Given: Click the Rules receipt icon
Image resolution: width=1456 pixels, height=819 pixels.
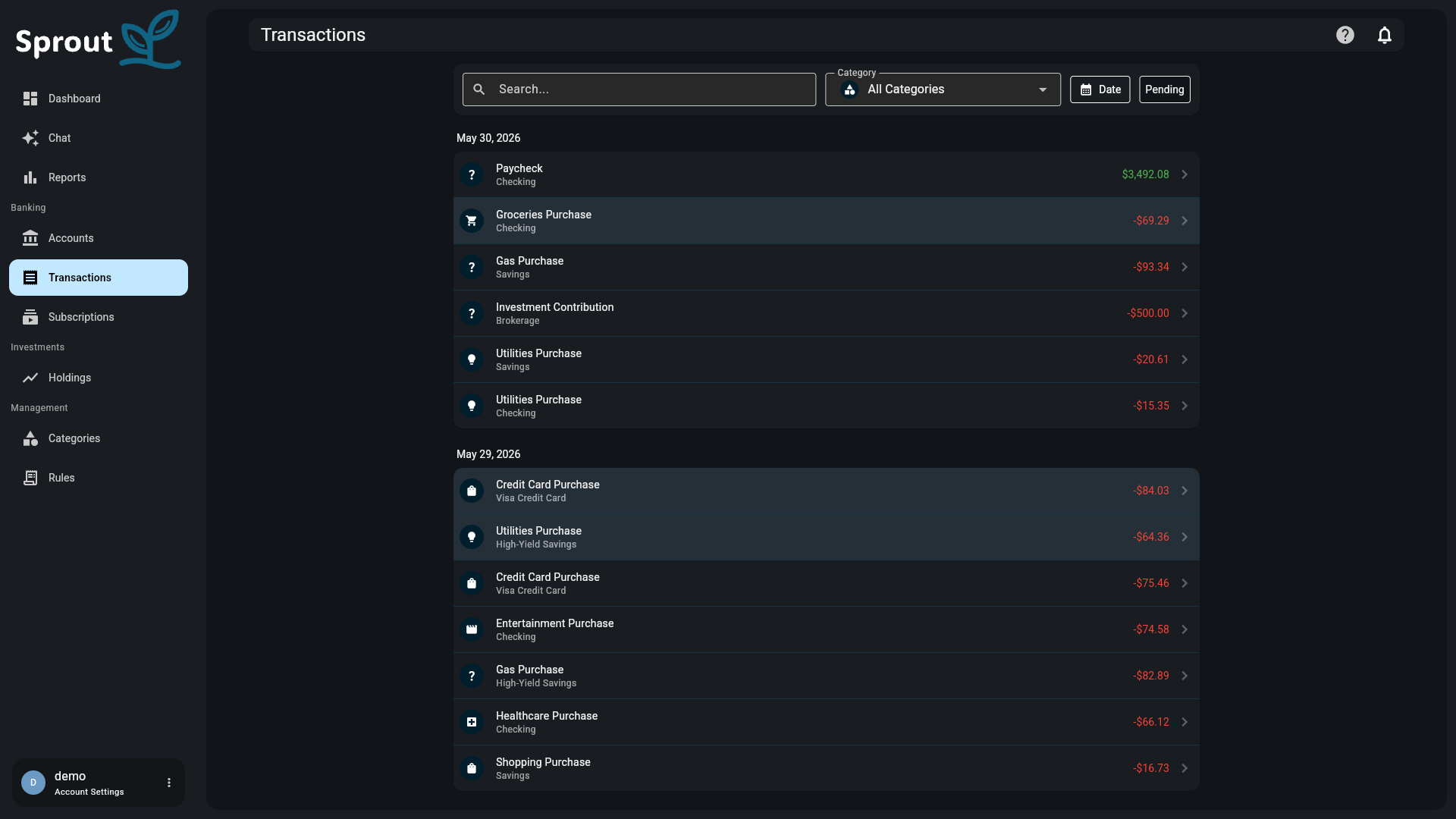Looking at the screenshot, I should tap(30, 478).
